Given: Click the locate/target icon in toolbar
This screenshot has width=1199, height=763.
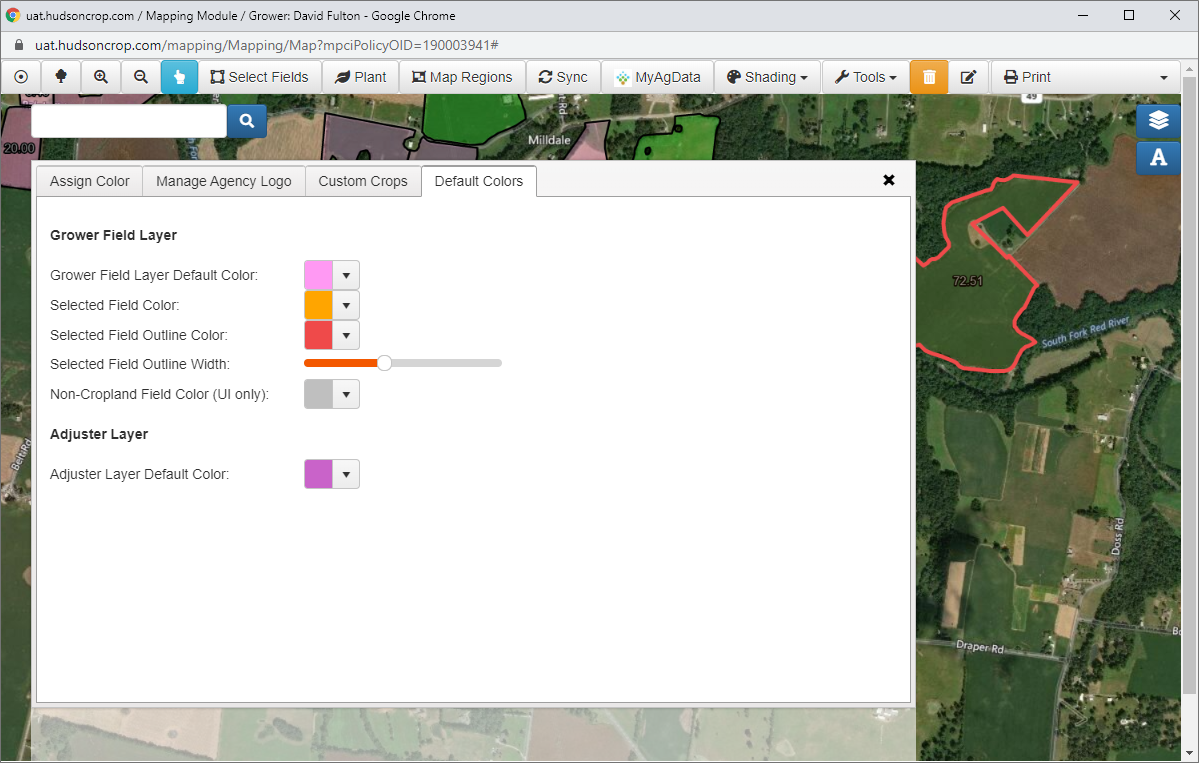Looking at the screenshot, I should coord(21,77).
